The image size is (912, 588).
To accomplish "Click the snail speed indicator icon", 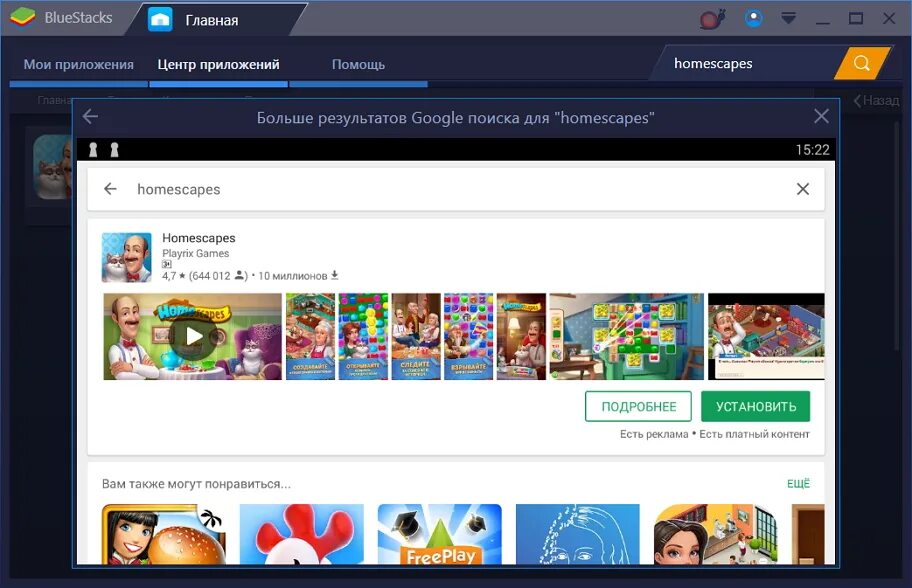I will [x=711, y=18].
